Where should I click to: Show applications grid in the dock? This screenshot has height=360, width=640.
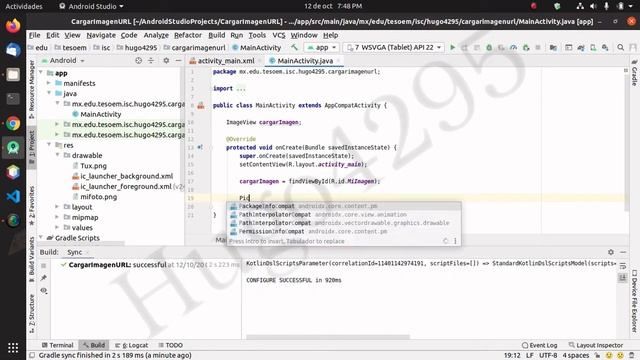pos(13,348)
